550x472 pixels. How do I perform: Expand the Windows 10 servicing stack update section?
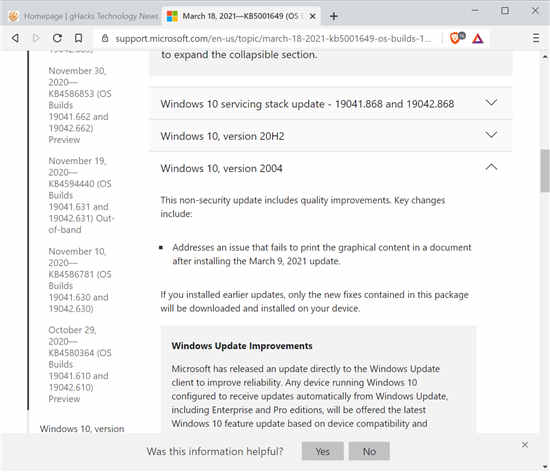pos(331,104)
